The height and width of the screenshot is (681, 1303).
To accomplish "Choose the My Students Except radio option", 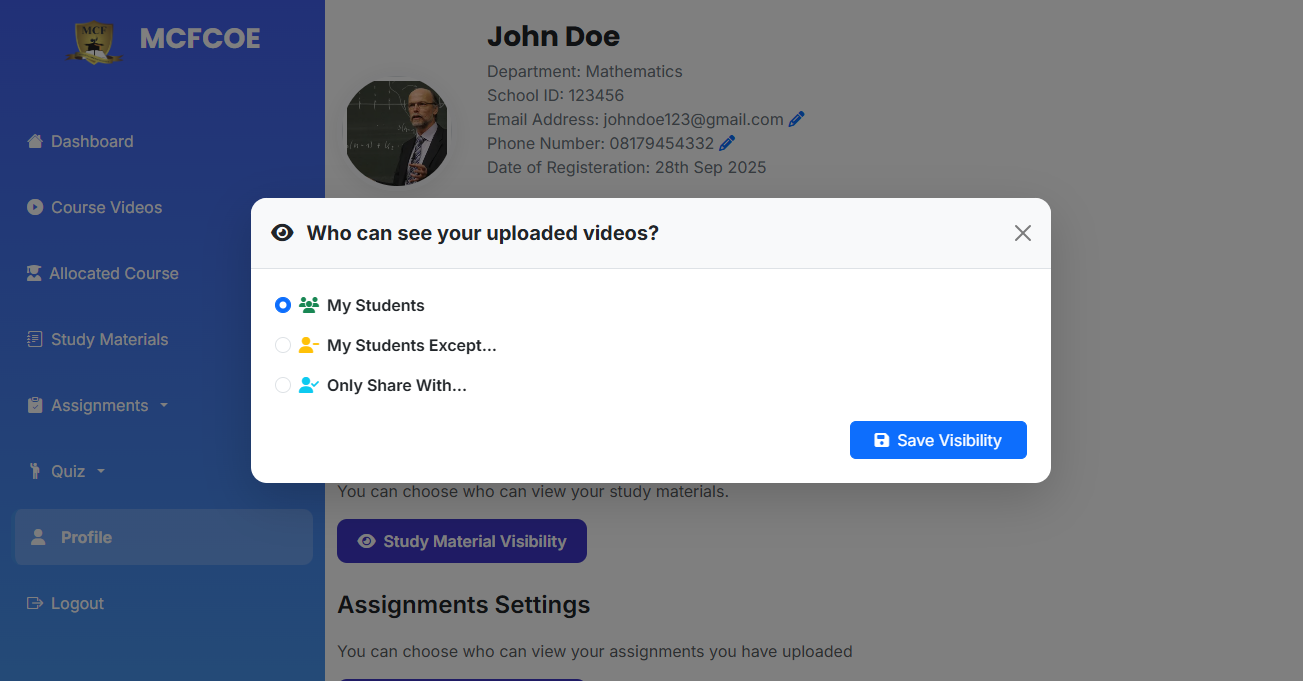I will click(283, 345).
